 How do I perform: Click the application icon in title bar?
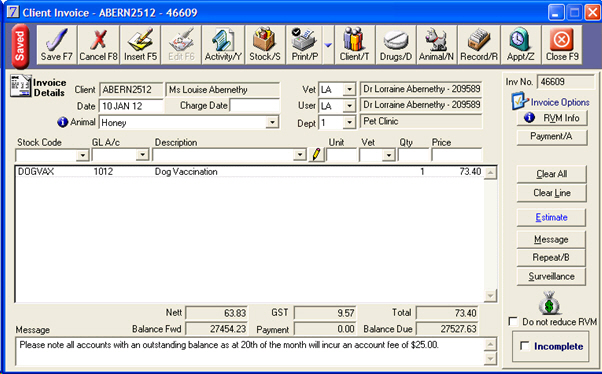click(13, 12)
